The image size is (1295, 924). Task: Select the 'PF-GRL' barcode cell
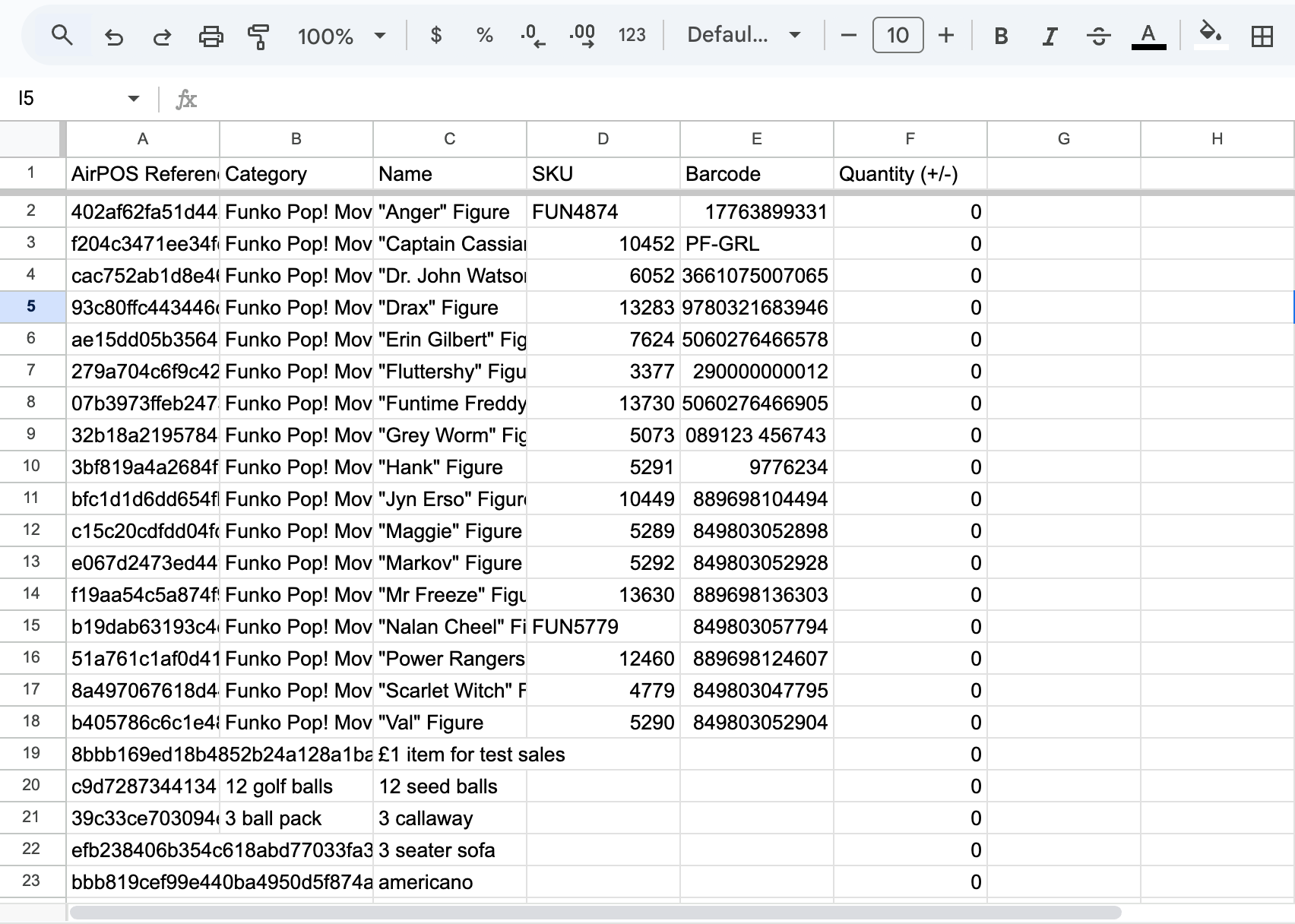pos(757,244)
